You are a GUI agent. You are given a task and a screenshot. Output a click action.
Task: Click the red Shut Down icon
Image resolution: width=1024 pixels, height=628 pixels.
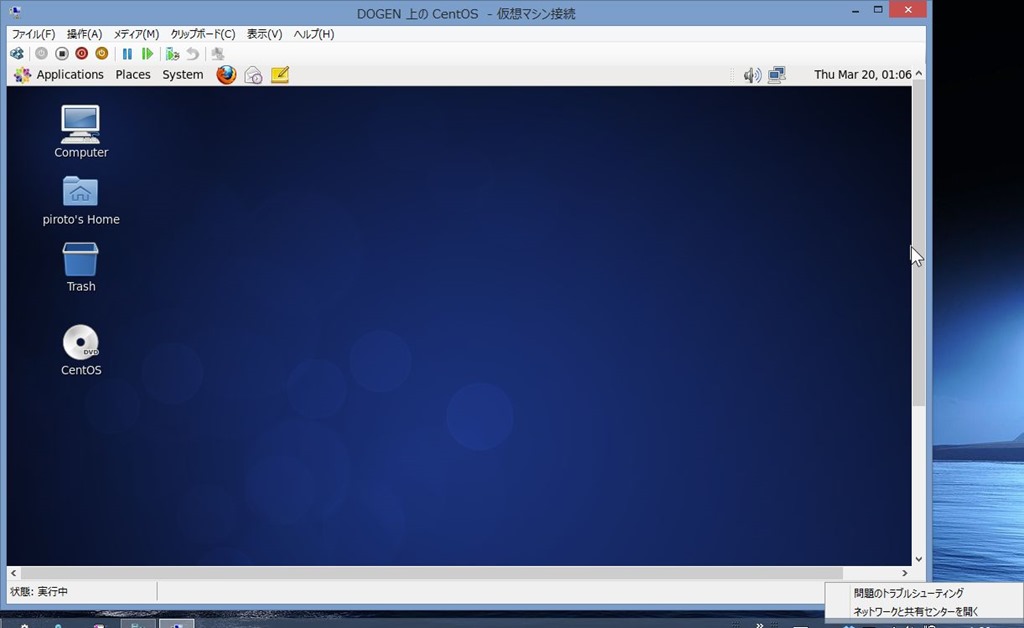coord(81,54)
